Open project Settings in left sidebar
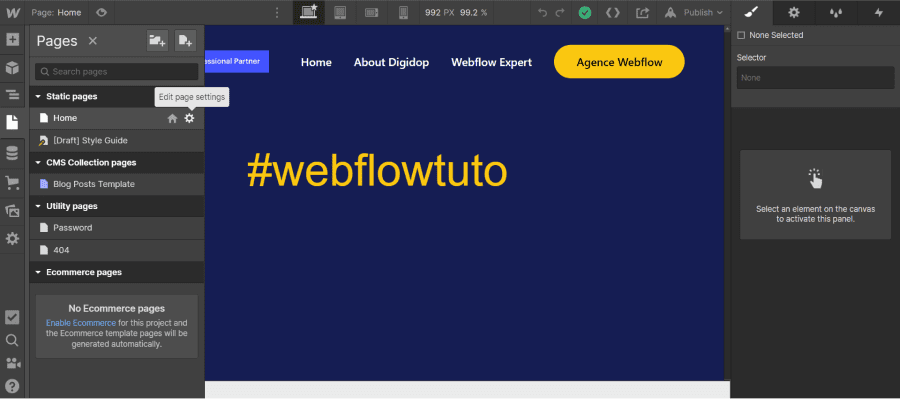 12,238
